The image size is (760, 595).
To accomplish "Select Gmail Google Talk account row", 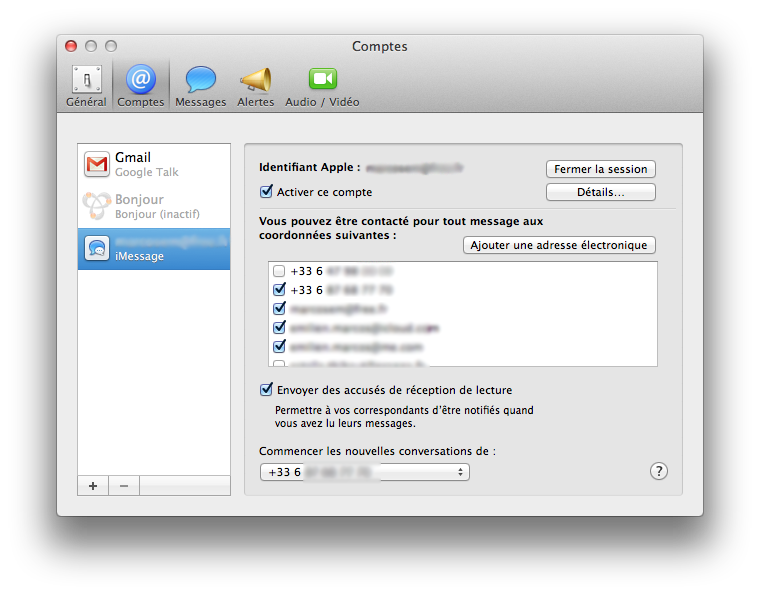I will (154, 164).
